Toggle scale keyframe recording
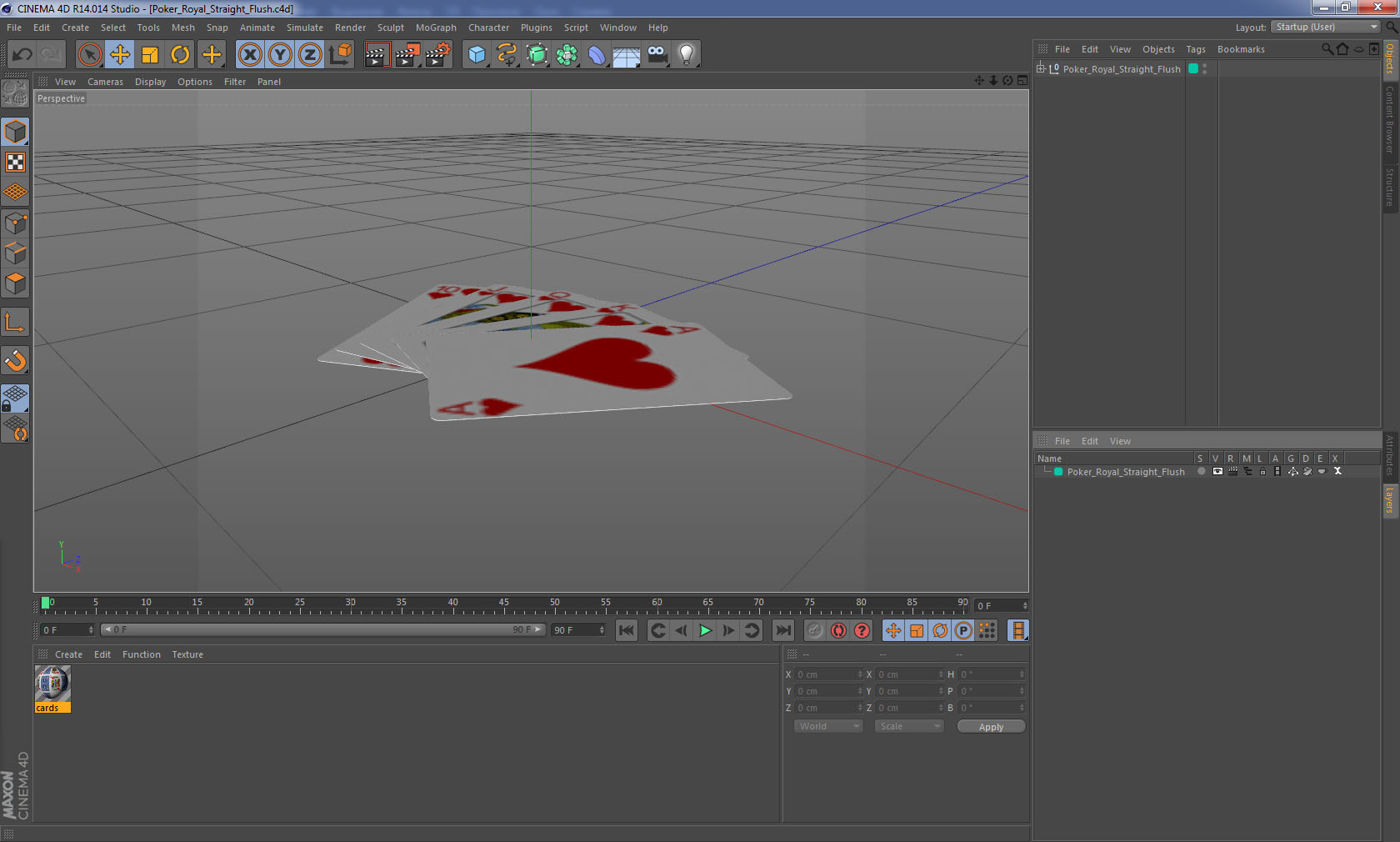Screen dimensions: 1400x842 917,630
